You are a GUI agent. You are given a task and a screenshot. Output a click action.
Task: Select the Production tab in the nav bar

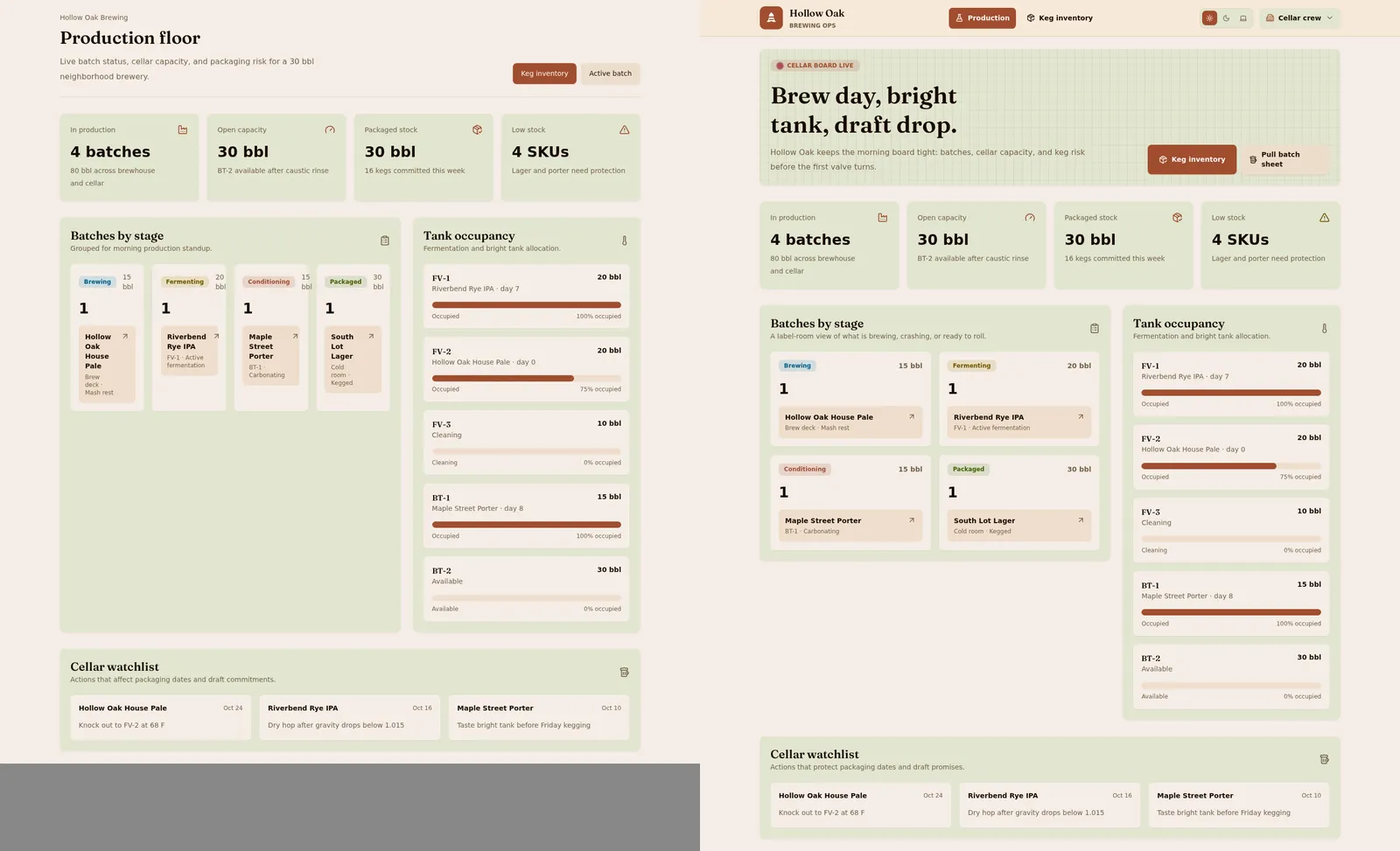(982, 17)
